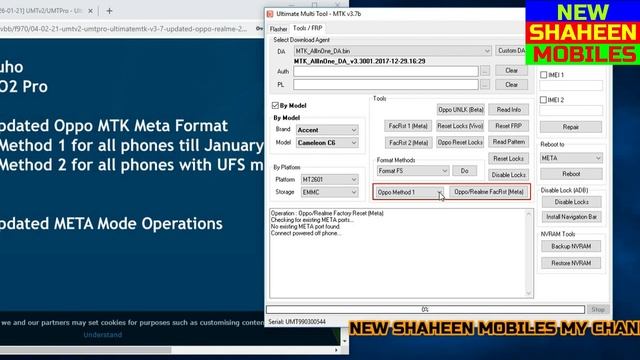This screenshot has width=640, height=360.
Task: Click the operation progress bar
Action: [x=425, y=310]
